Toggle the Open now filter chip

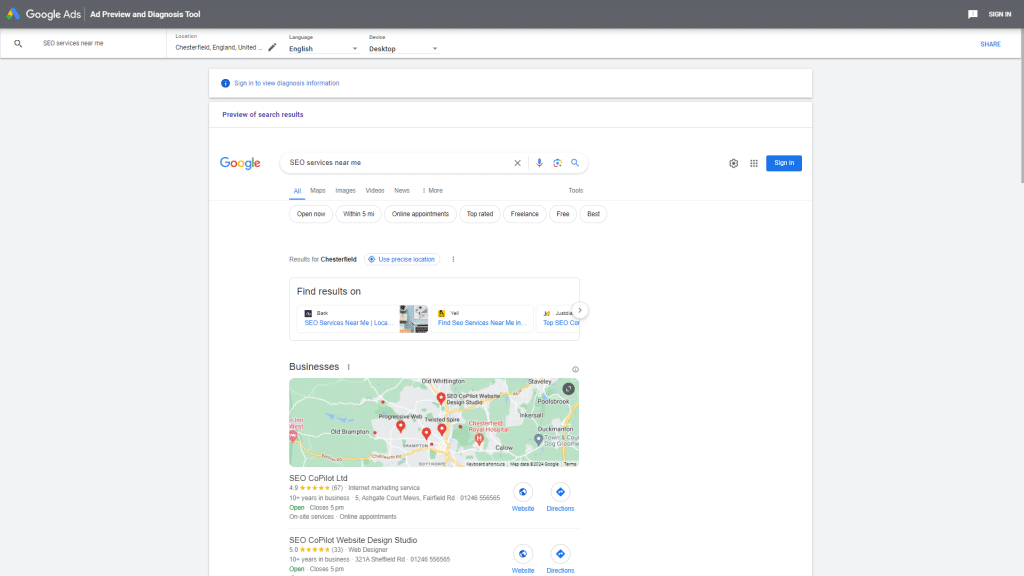pyautogui.click(x=310, y=213)
